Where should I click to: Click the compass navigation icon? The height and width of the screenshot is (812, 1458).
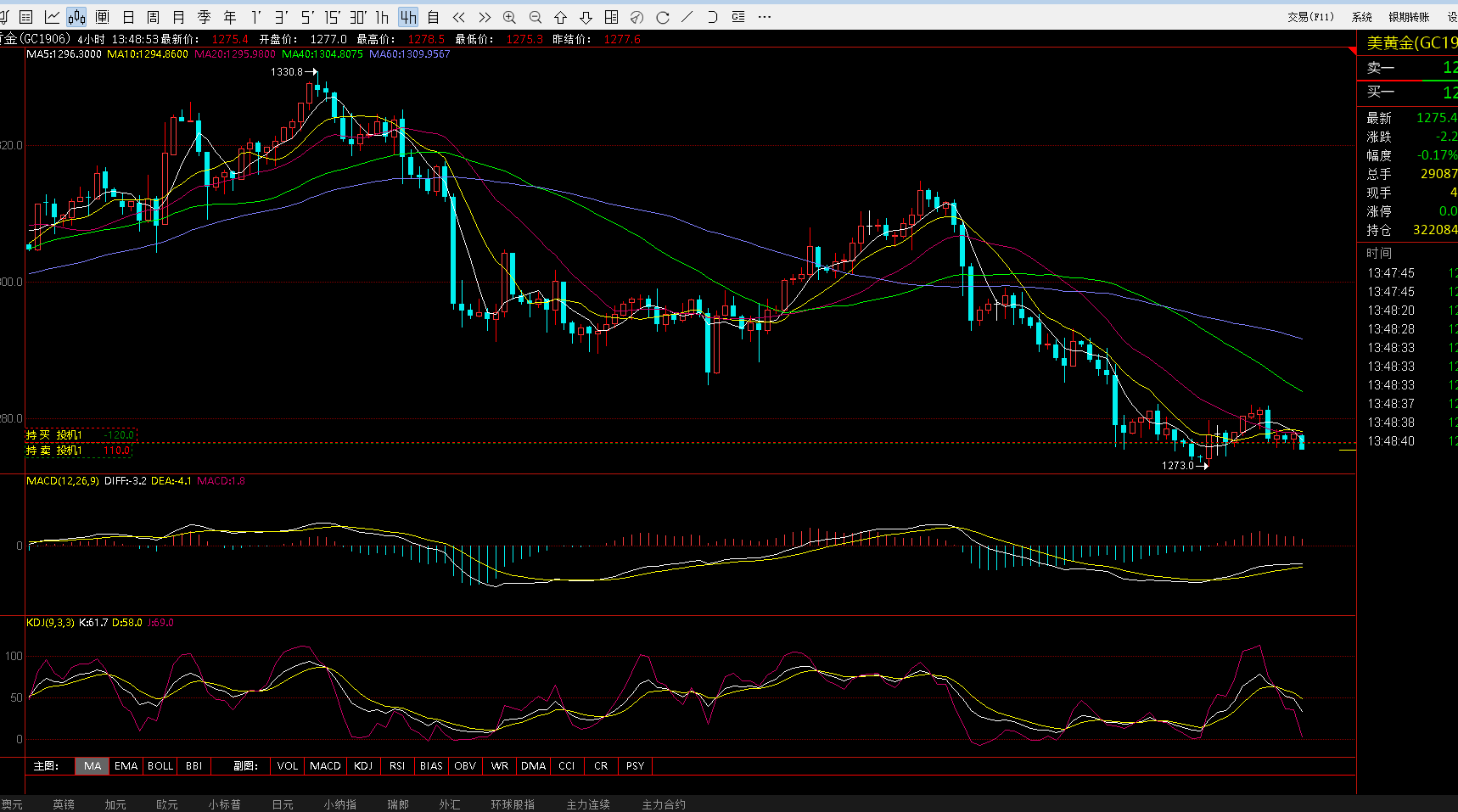tap(637, 17)
